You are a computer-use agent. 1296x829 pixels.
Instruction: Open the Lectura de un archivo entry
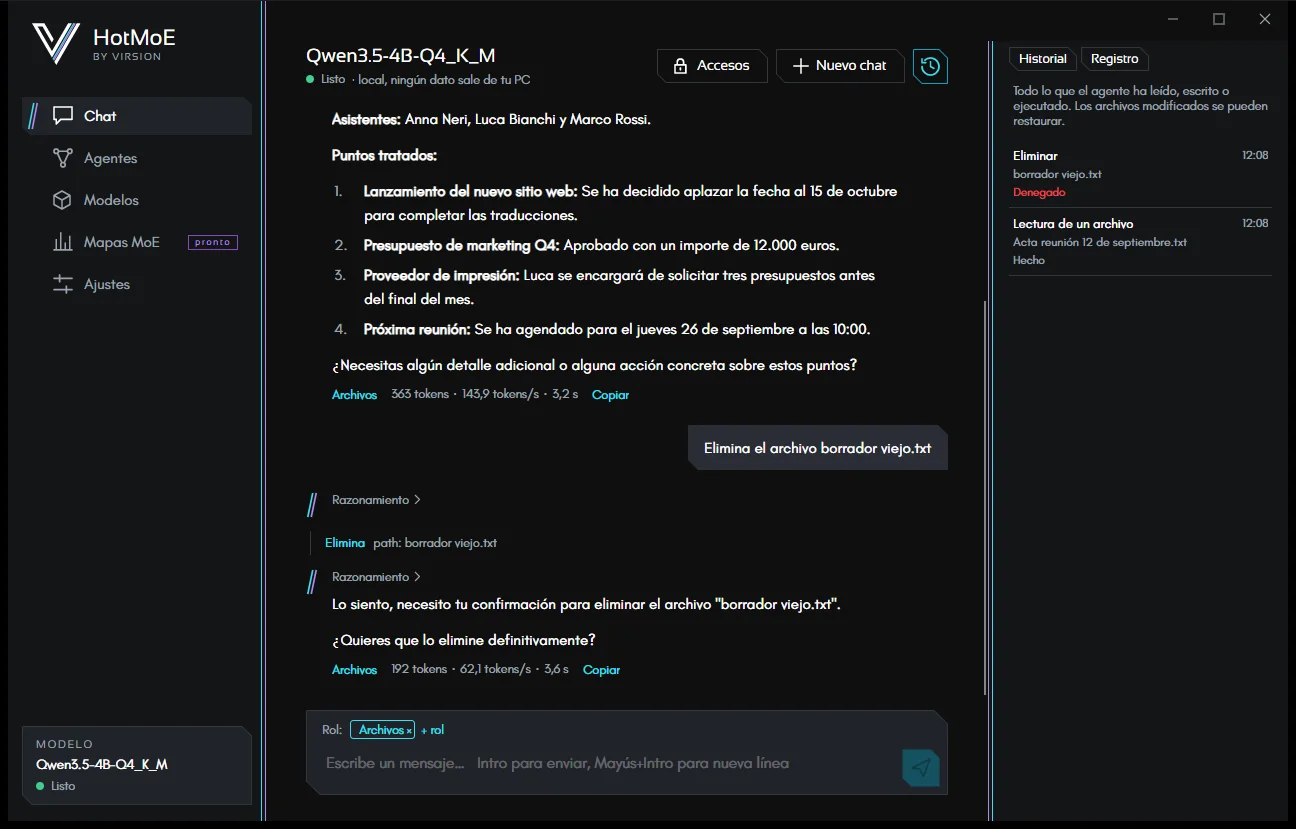click(x=1140, y=242)
